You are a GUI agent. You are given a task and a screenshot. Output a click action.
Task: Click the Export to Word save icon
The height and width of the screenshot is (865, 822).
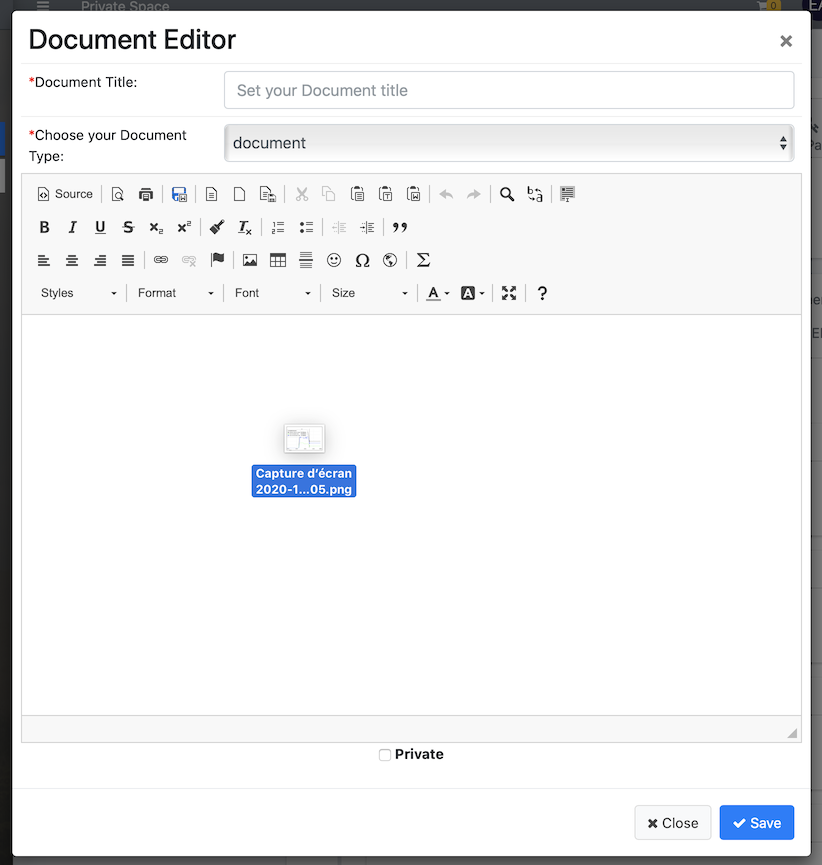[179, 194]
